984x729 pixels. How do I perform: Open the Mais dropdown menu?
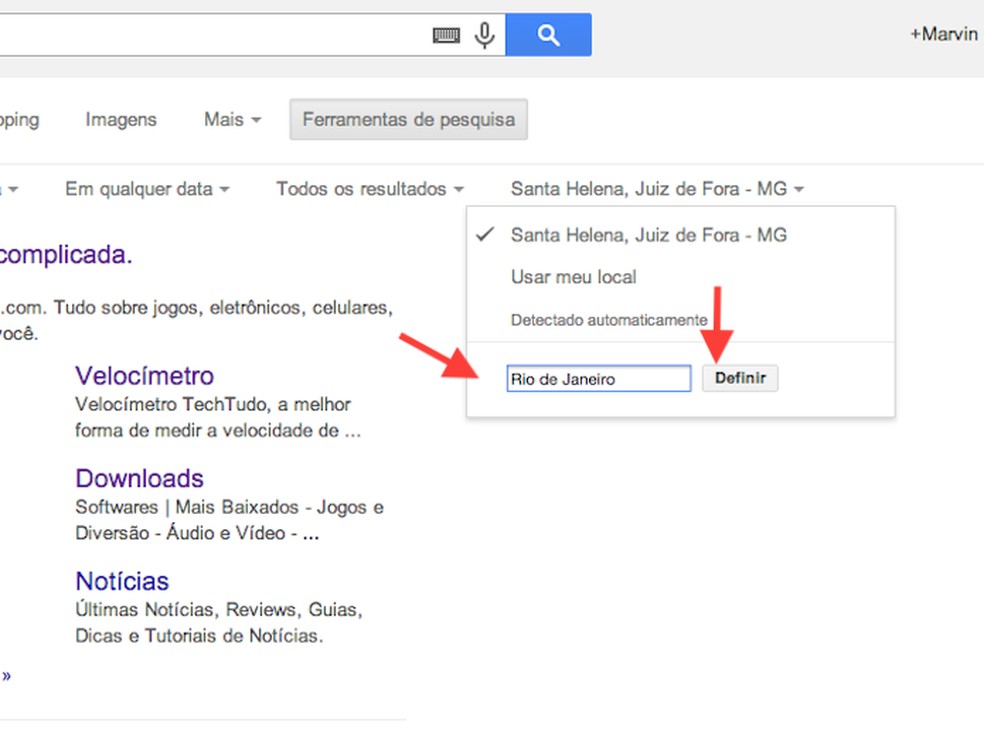pyautogui.click(x=230, y=119)
